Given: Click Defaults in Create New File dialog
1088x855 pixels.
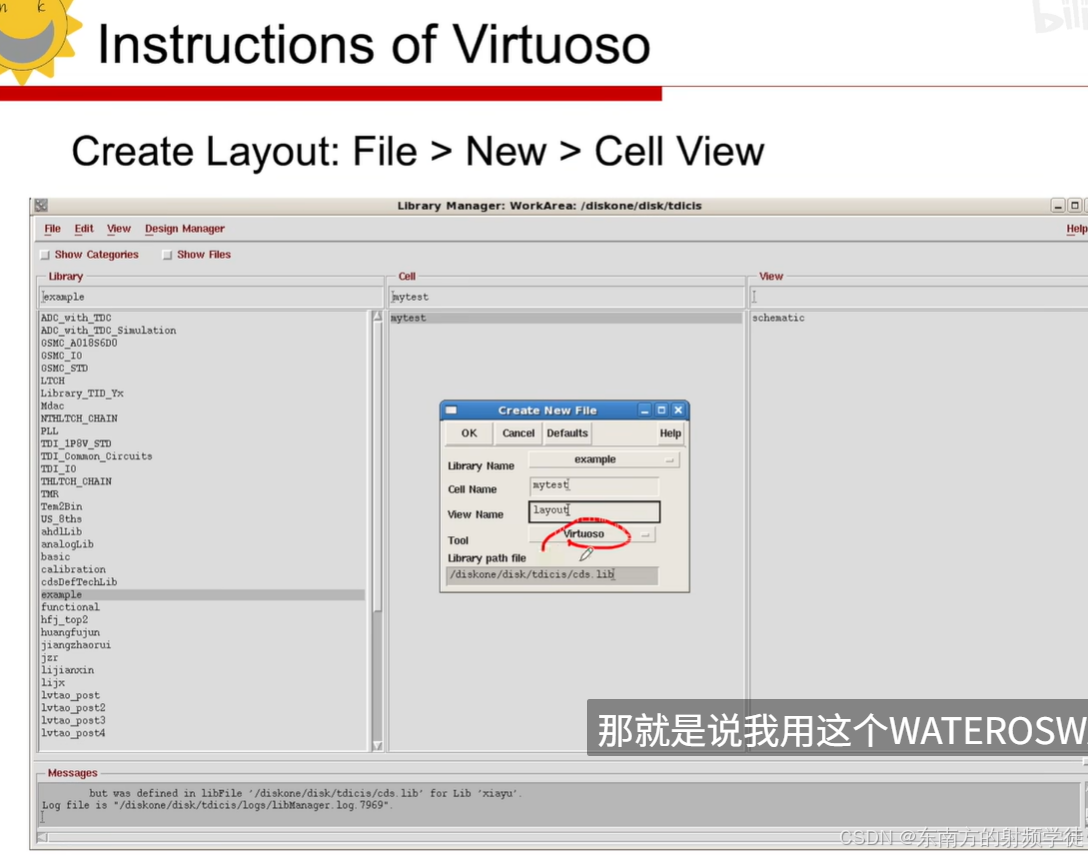Looking at the screenshot, I should [567, 433].
